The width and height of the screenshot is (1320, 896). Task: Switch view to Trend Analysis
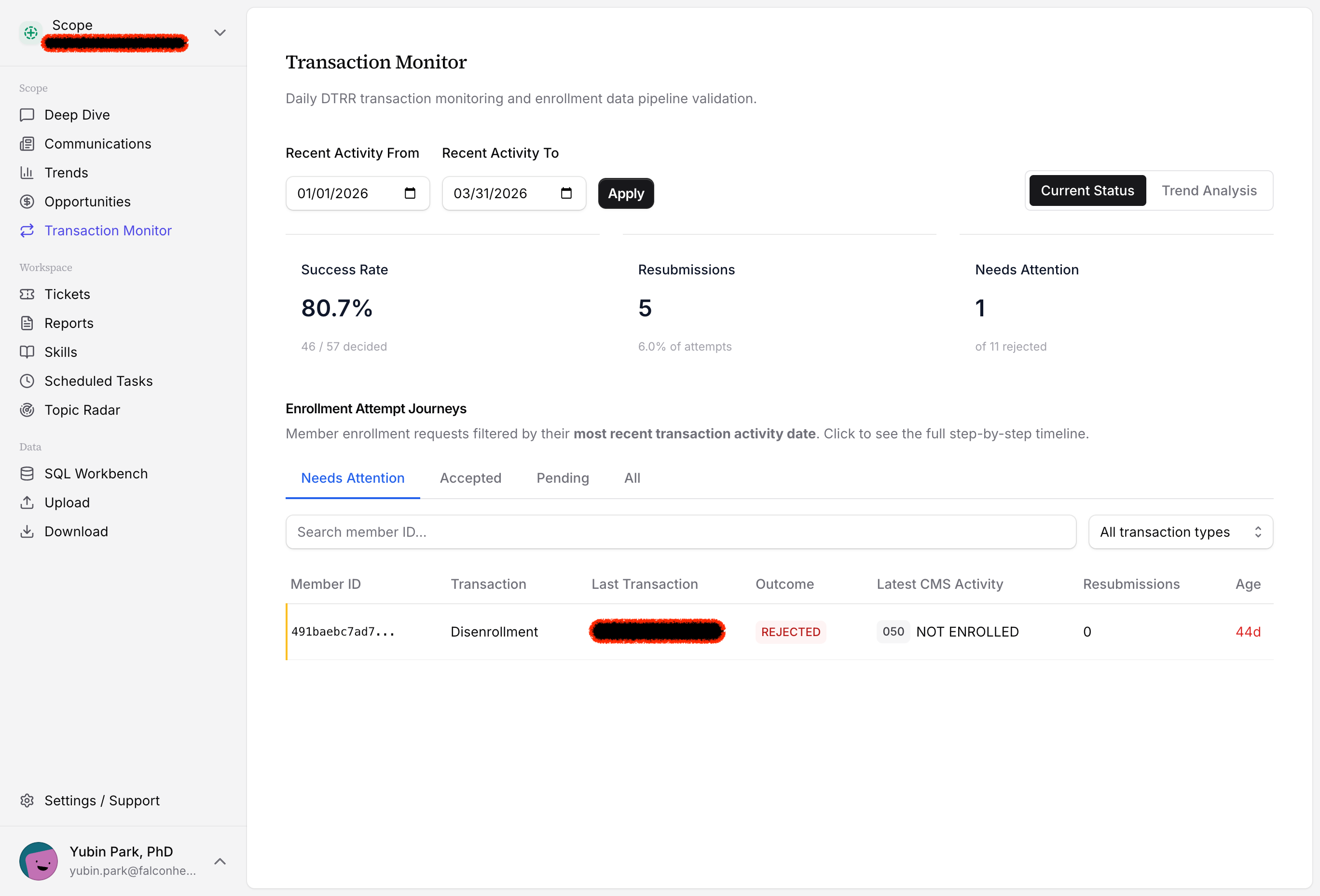point(1209,191)
